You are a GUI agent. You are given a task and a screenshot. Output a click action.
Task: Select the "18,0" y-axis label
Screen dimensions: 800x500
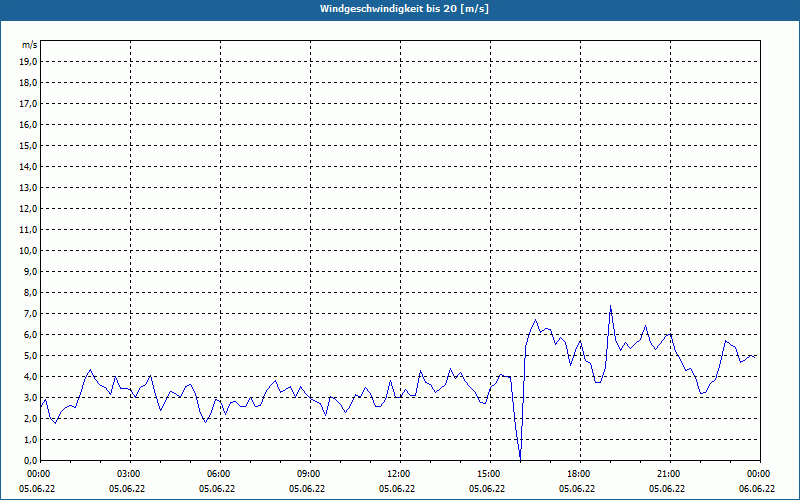pos(29,83)
